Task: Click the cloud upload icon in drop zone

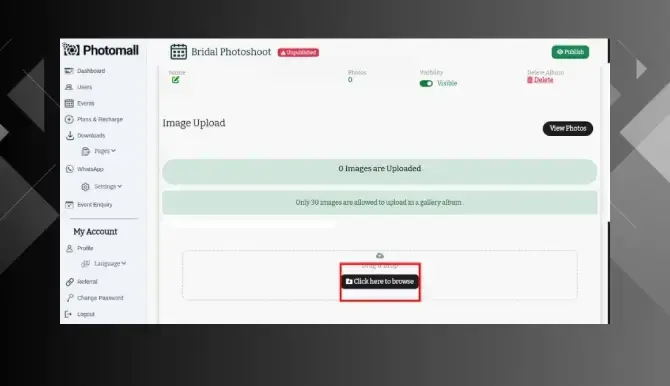Action: pos(380,256)
